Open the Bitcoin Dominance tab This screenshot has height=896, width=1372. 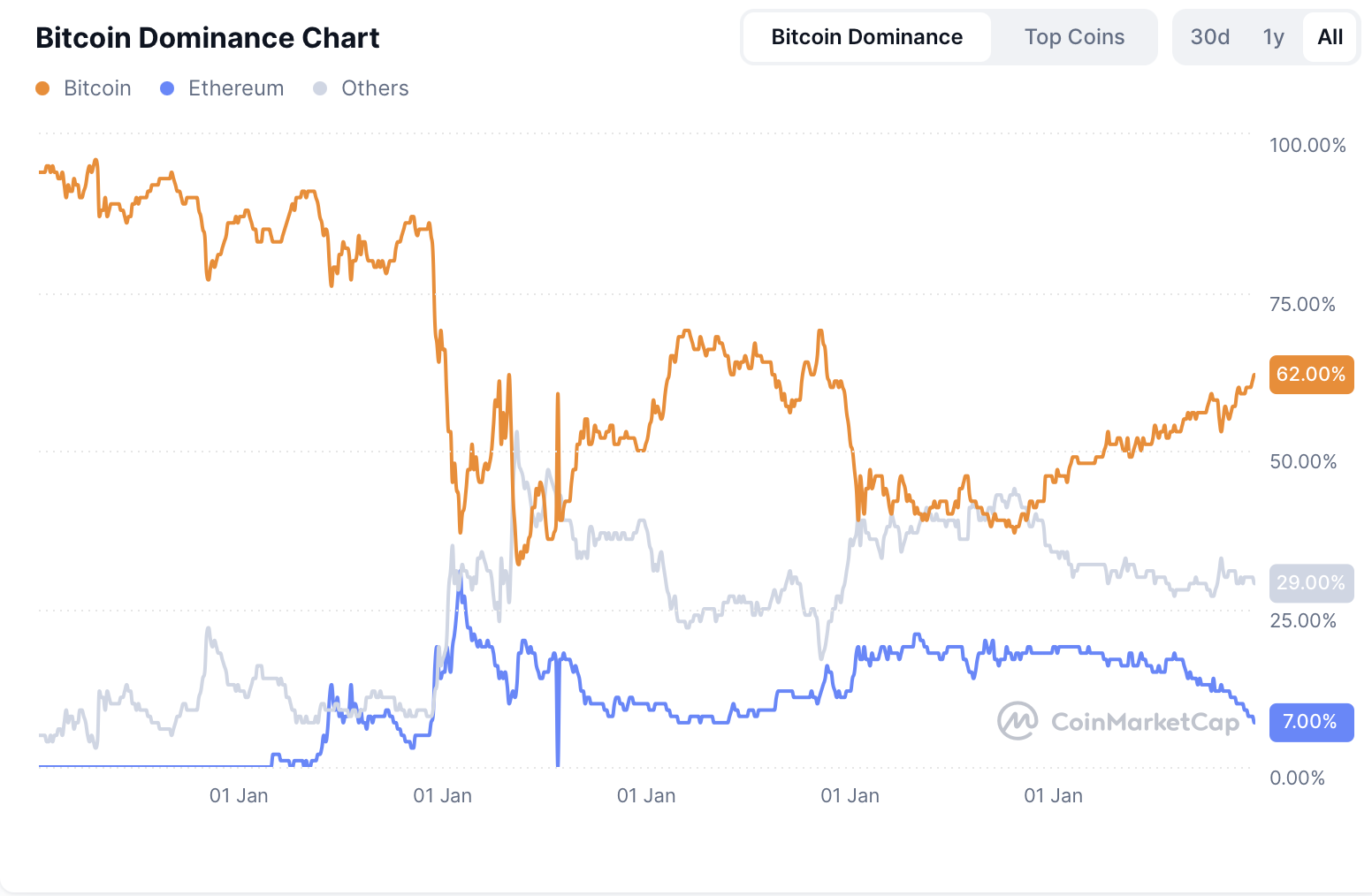pyautogui.click(x=867, y=36)
